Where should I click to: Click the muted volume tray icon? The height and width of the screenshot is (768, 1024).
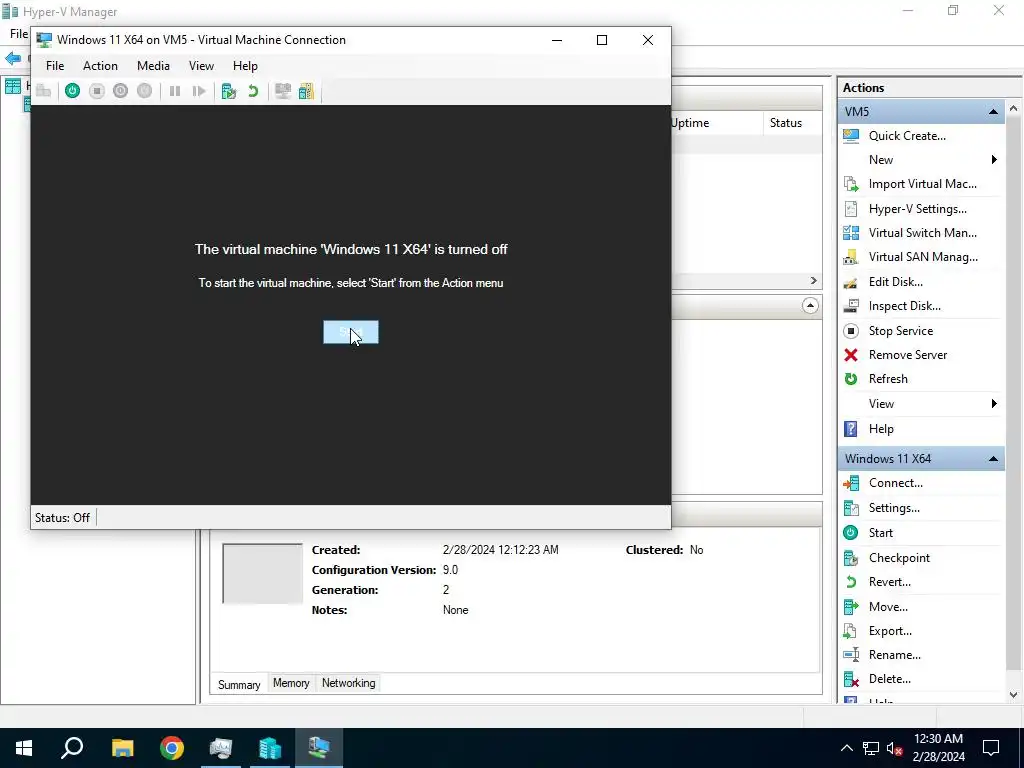click(x=894, y=748)
